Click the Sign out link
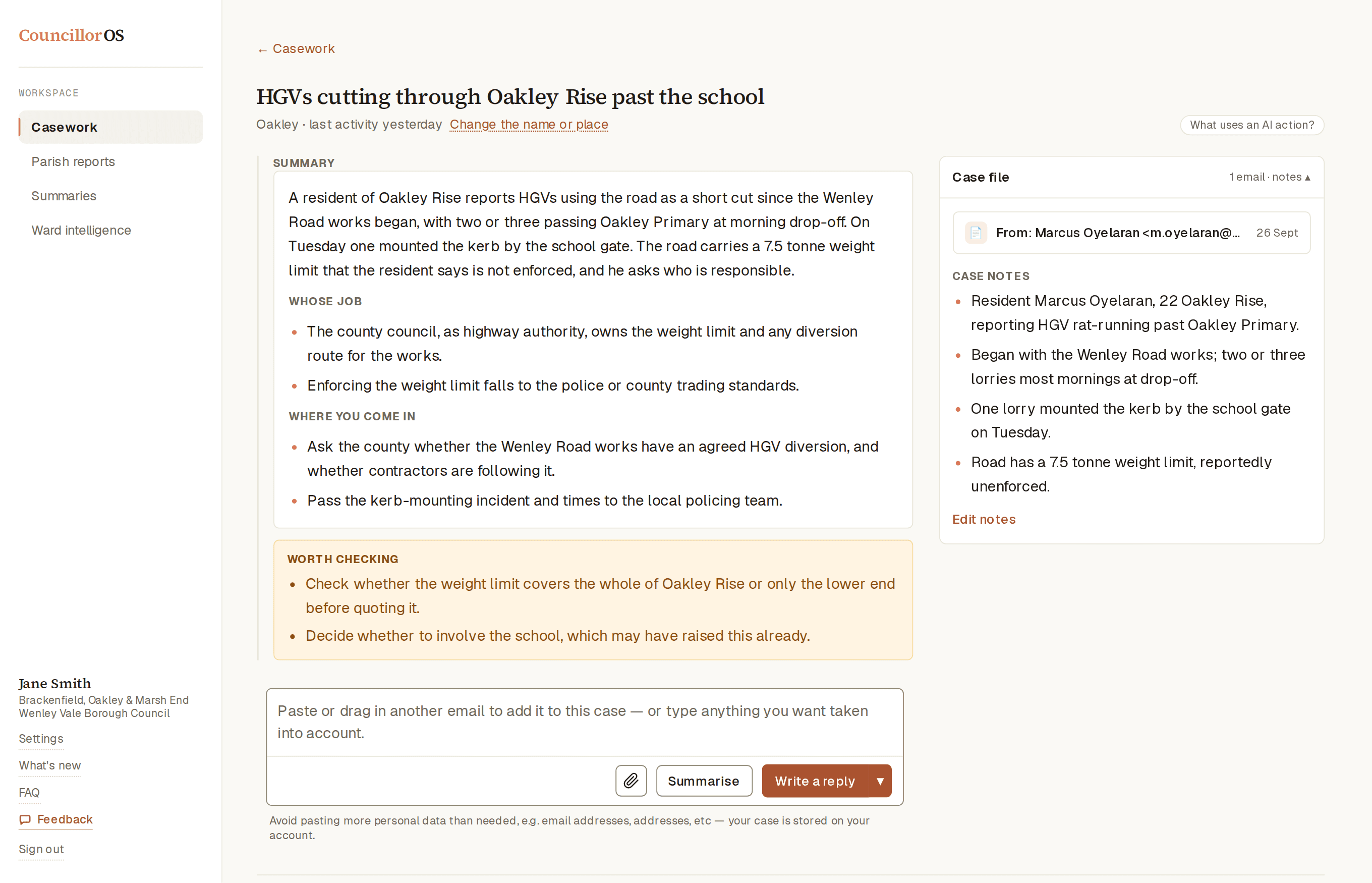 click(41, 849)
